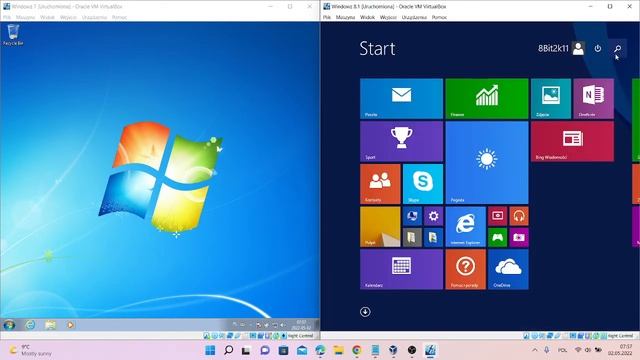The width and height of the screenshot is (640, 360).
Task: Launch Google Chrome from host taskbar
Action: pyautogui.click(x=357, y=350)
